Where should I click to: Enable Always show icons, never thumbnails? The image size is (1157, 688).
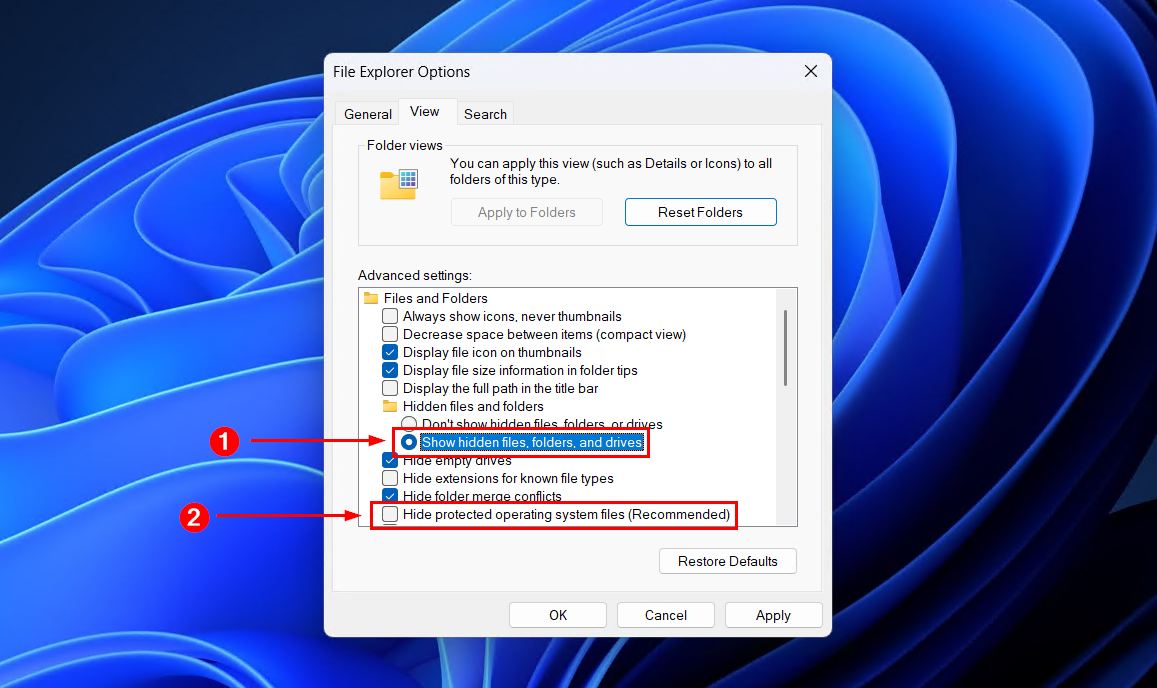(x=390, y=316)
